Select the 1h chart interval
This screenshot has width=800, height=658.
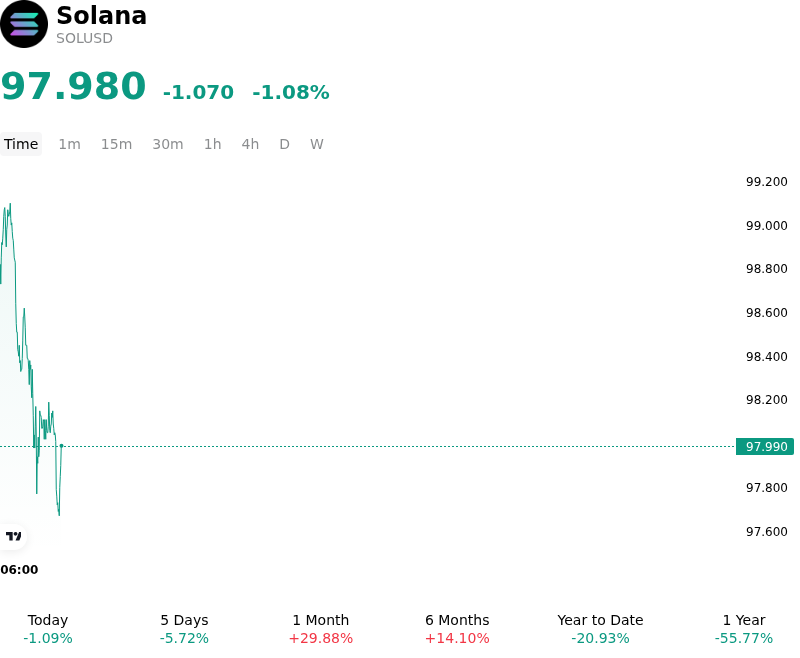pos(213,144)
